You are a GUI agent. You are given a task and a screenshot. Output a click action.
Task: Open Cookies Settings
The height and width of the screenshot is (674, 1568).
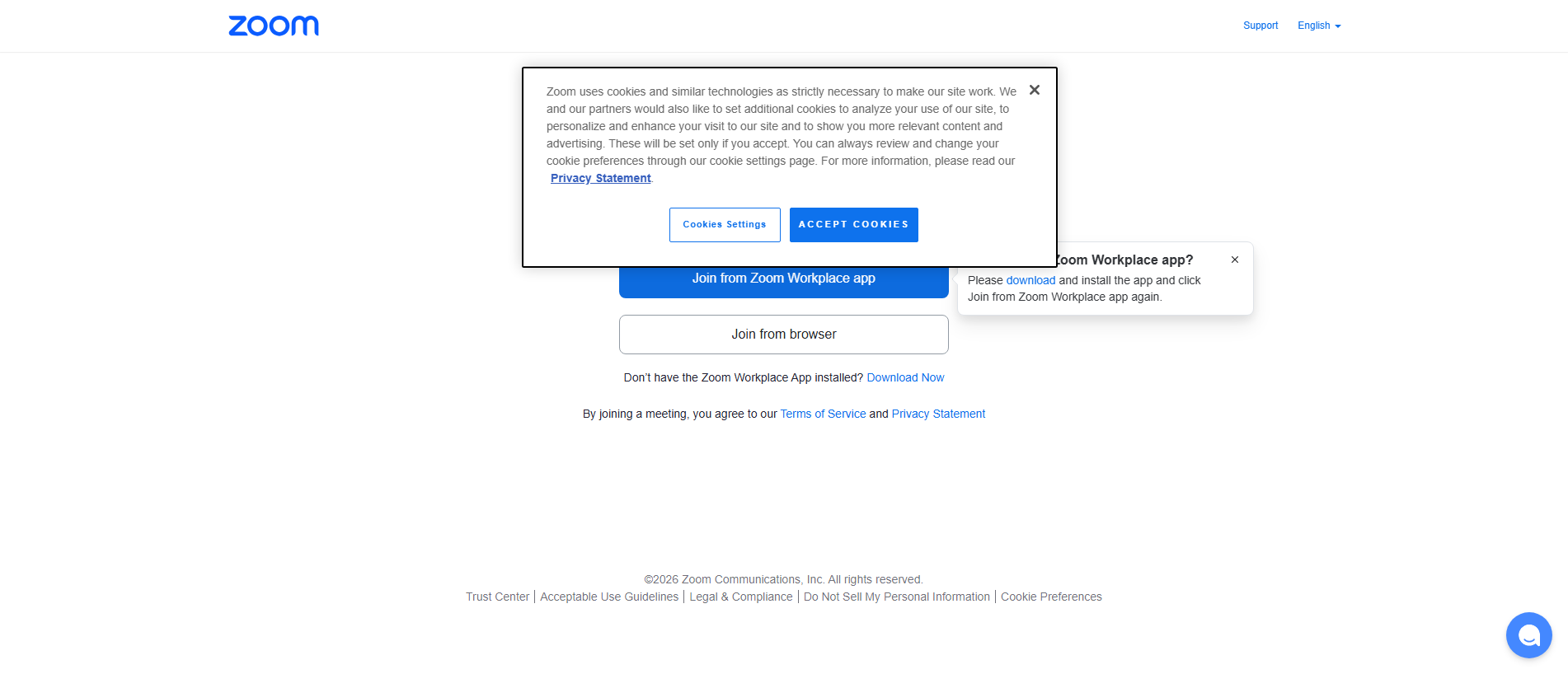(725, 225)
